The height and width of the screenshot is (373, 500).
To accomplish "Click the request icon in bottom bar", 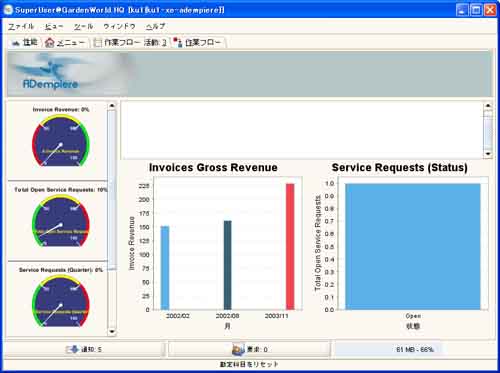I will (x=238, y=349).
